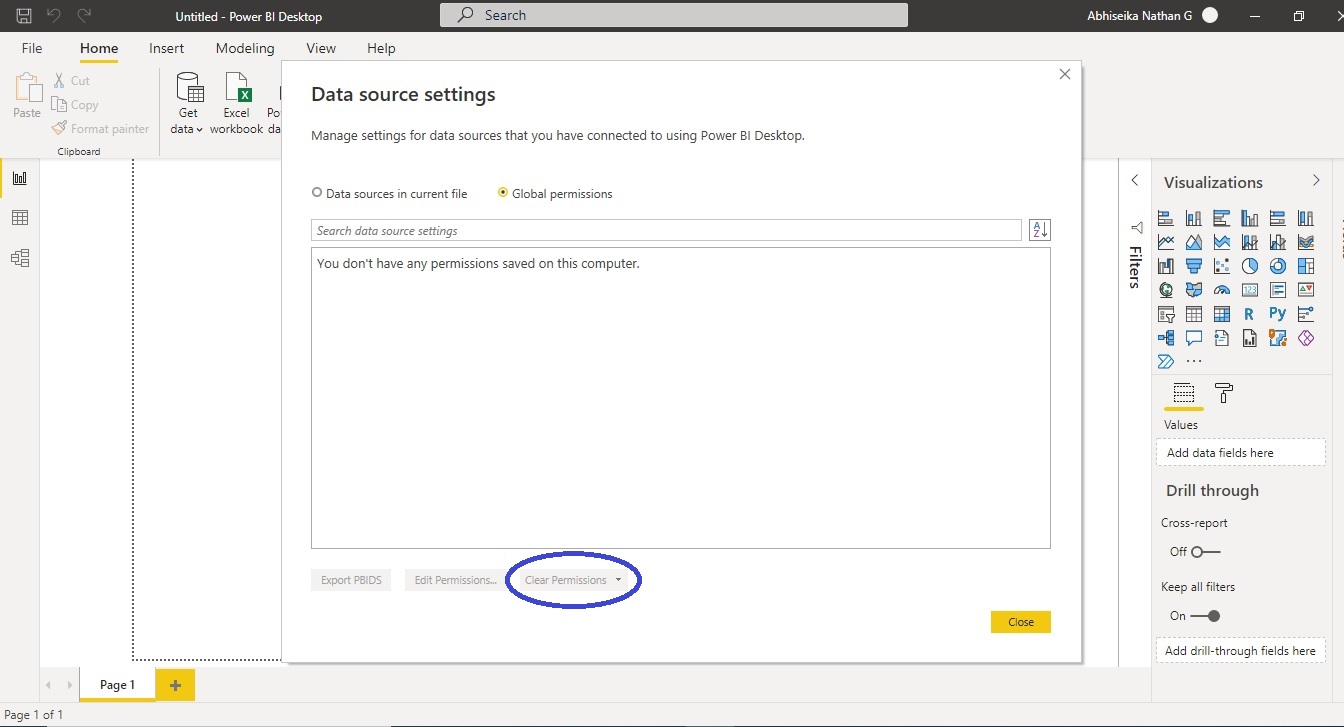Viewport: 1344px width, 727px height.
Task: Switch to Data view in sidebar
Action: 20,218
